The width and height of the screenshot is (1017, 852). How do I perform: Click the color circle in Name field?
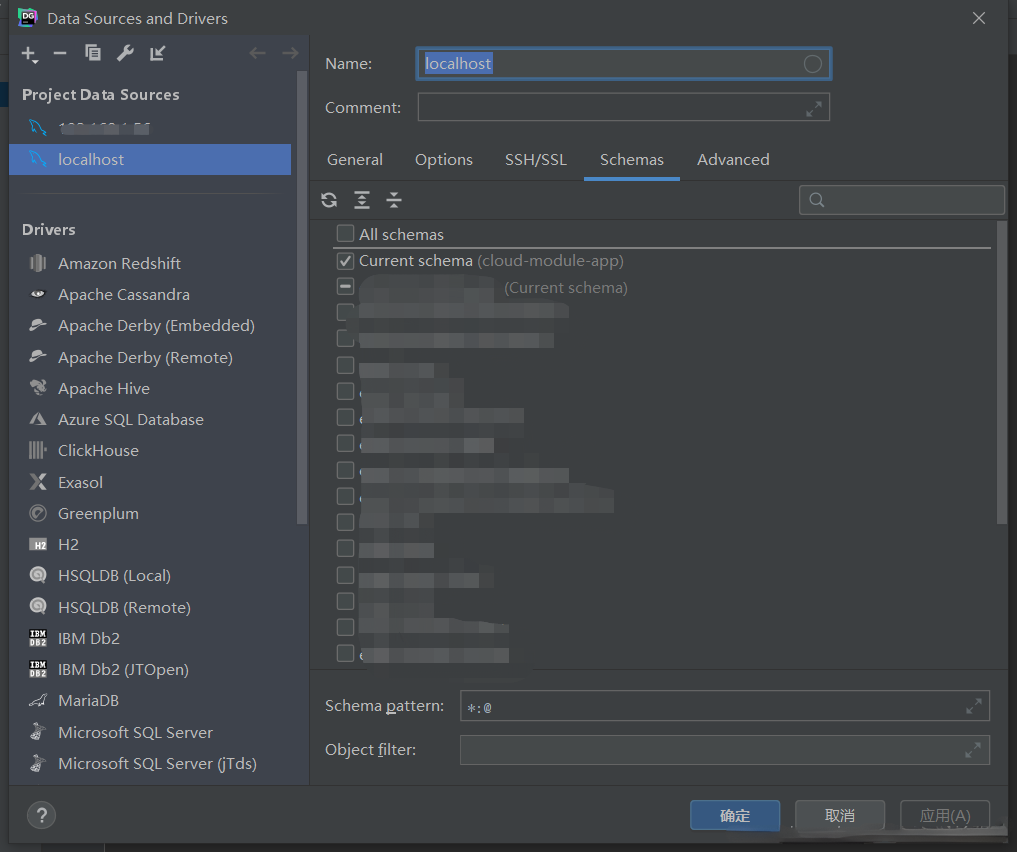click(813, 64)
